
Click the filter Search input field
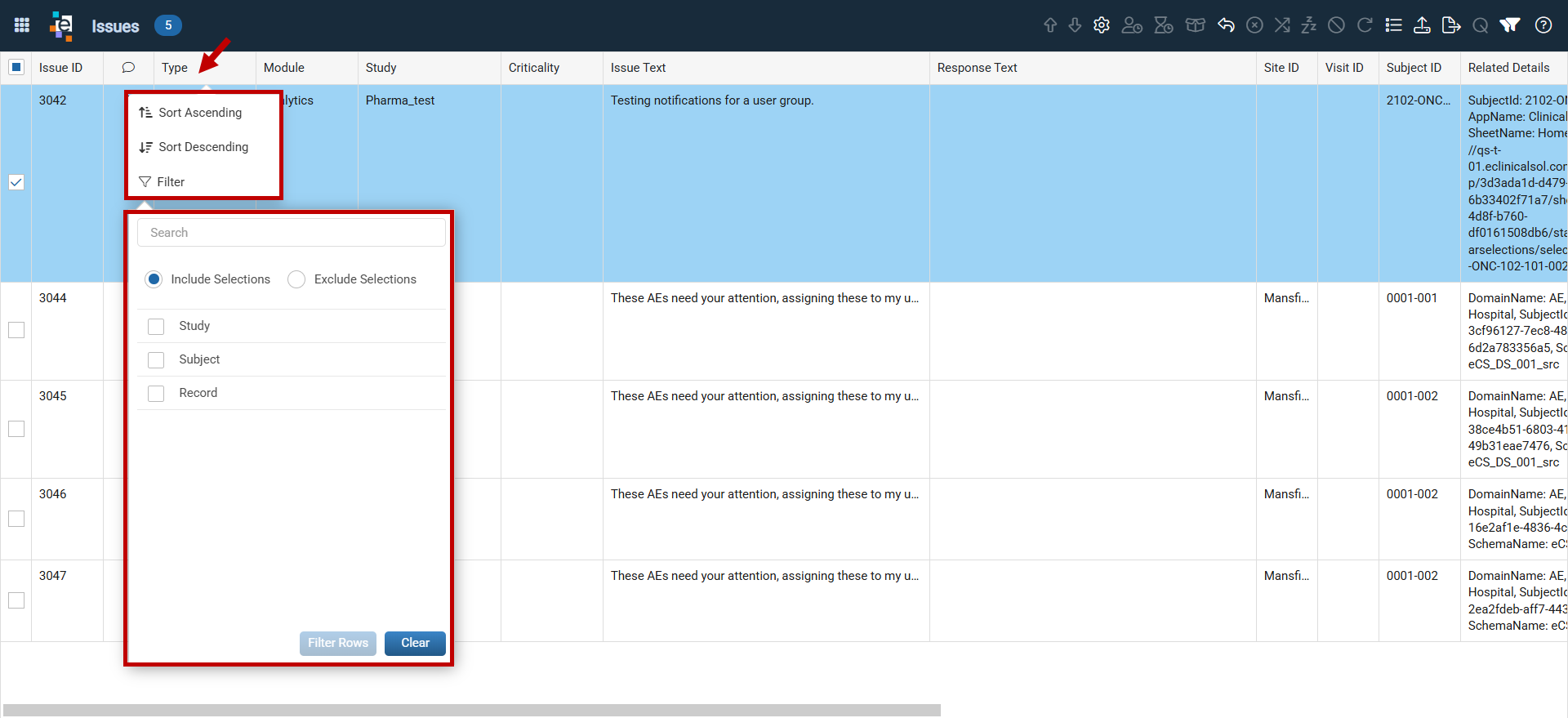coord(292,233)
